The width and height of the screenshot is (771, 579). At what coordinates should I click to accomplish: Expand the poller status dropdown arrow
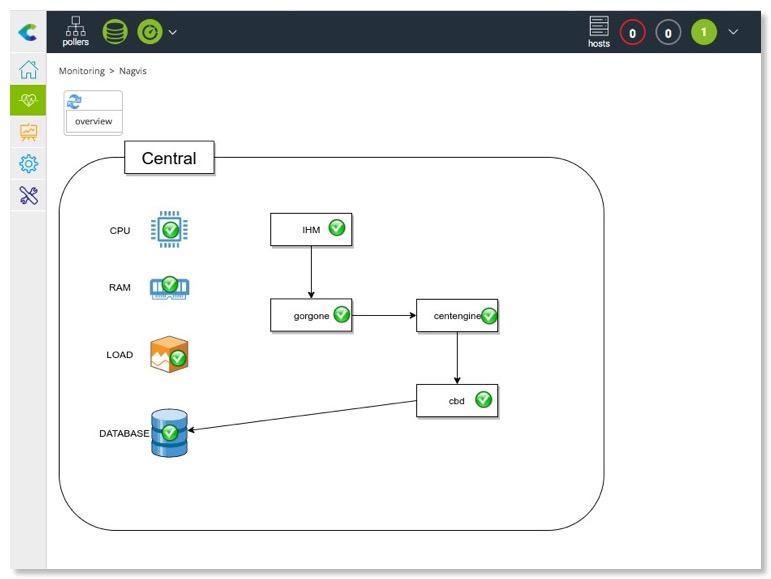click(x=173, y=32)
